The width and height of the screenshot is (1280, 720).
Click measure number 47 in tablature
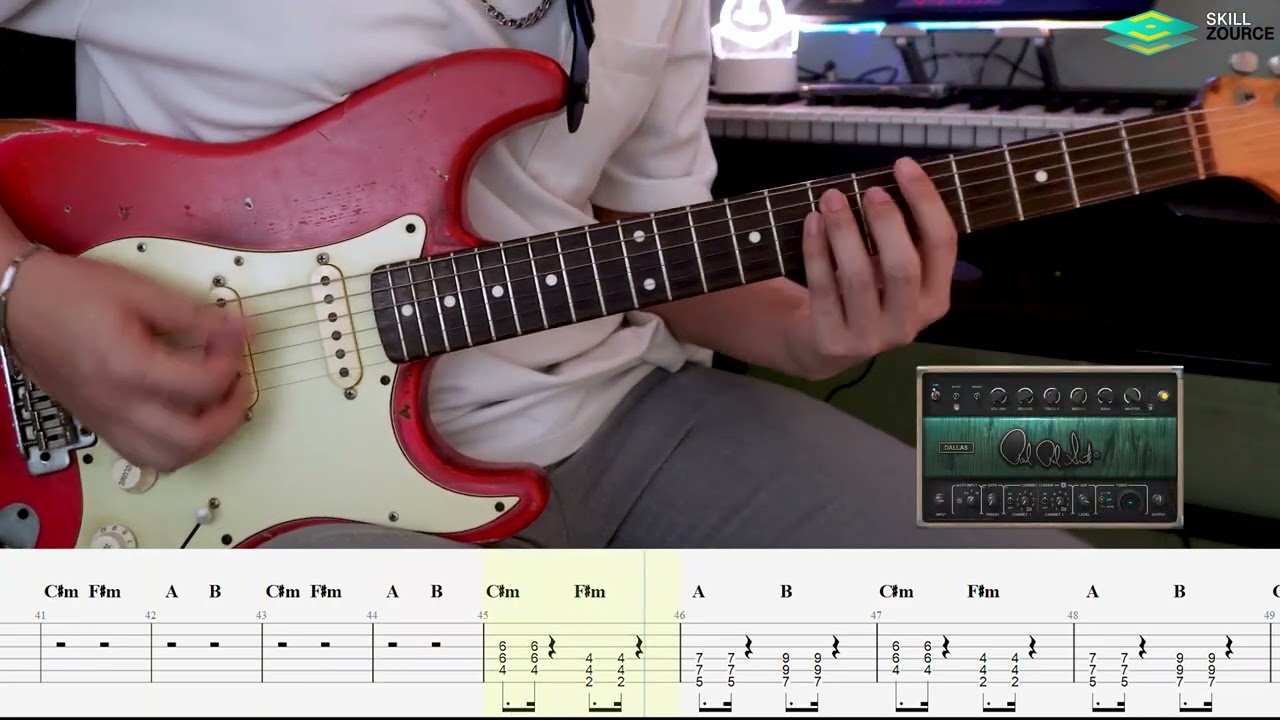876,615
